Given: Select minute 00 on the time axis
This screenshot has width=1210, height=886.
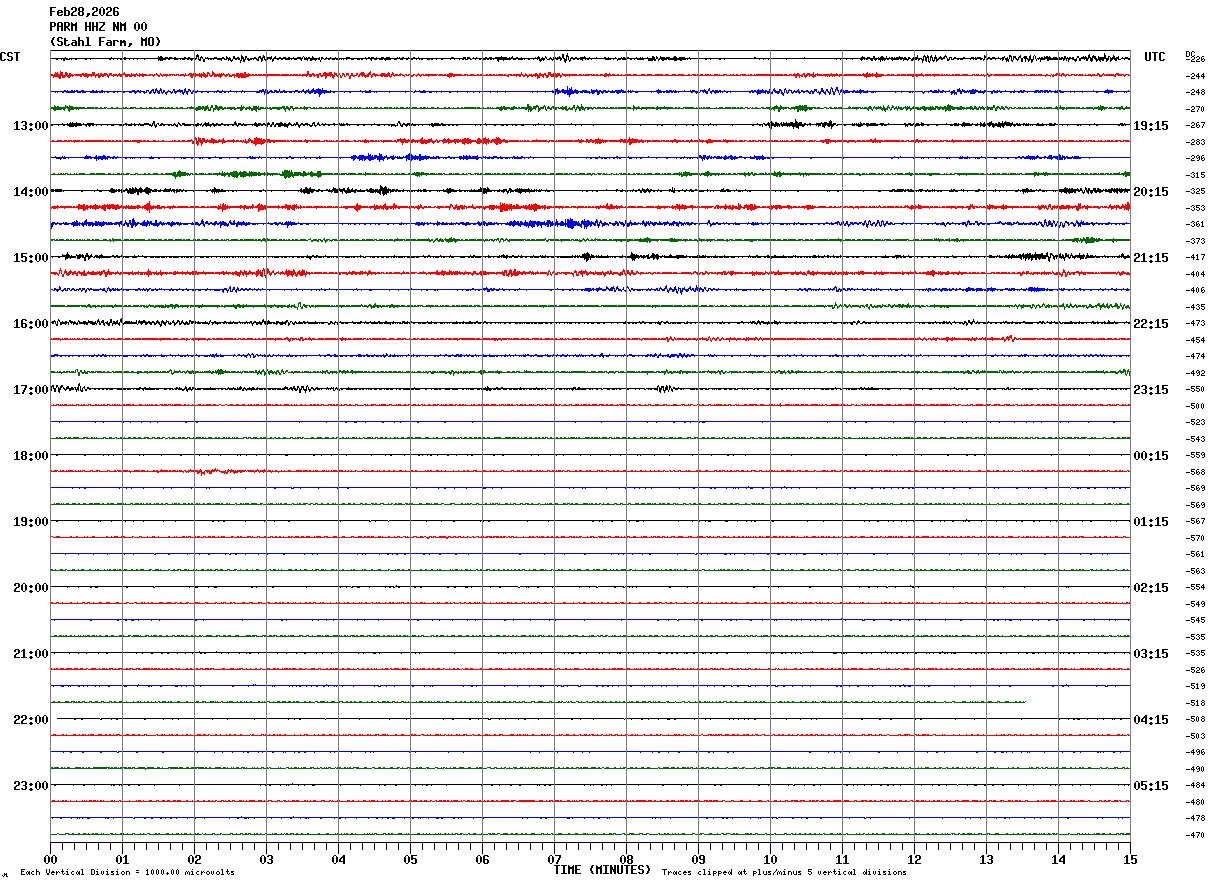Looking at the screenshot, I should [50, 859].
